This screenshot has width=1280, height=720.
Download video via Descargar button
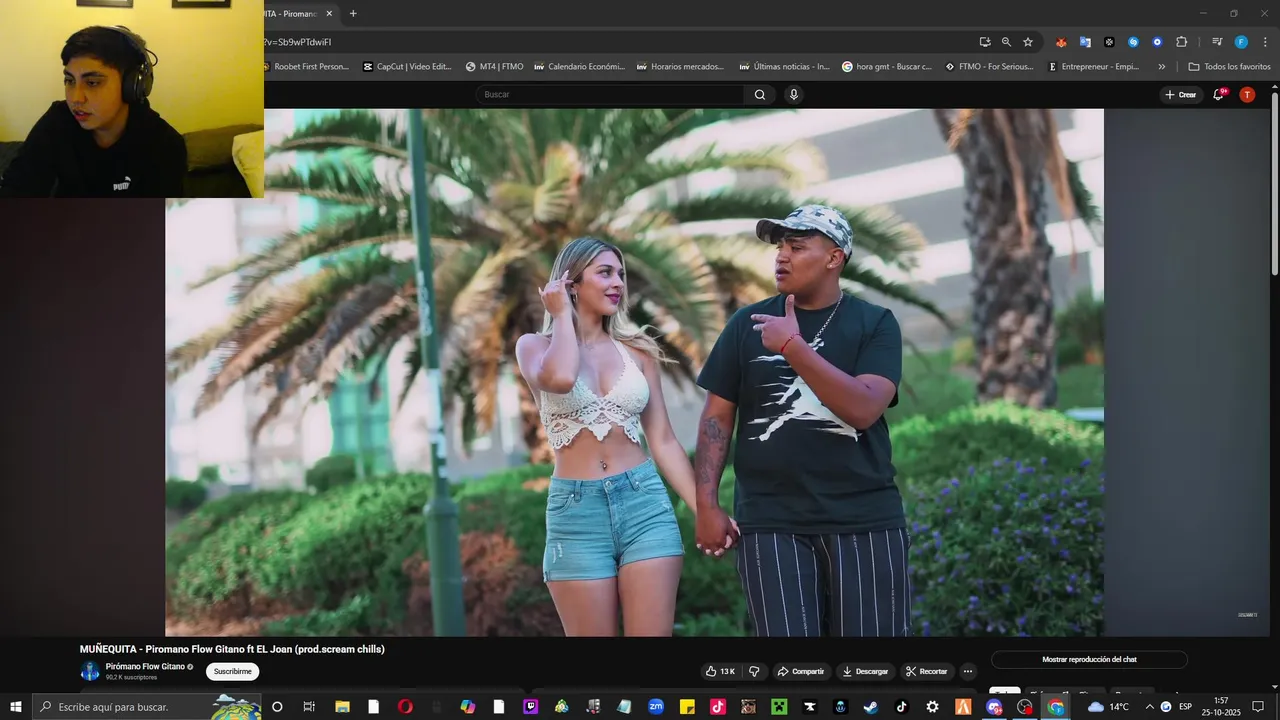(x=866, y=671)
